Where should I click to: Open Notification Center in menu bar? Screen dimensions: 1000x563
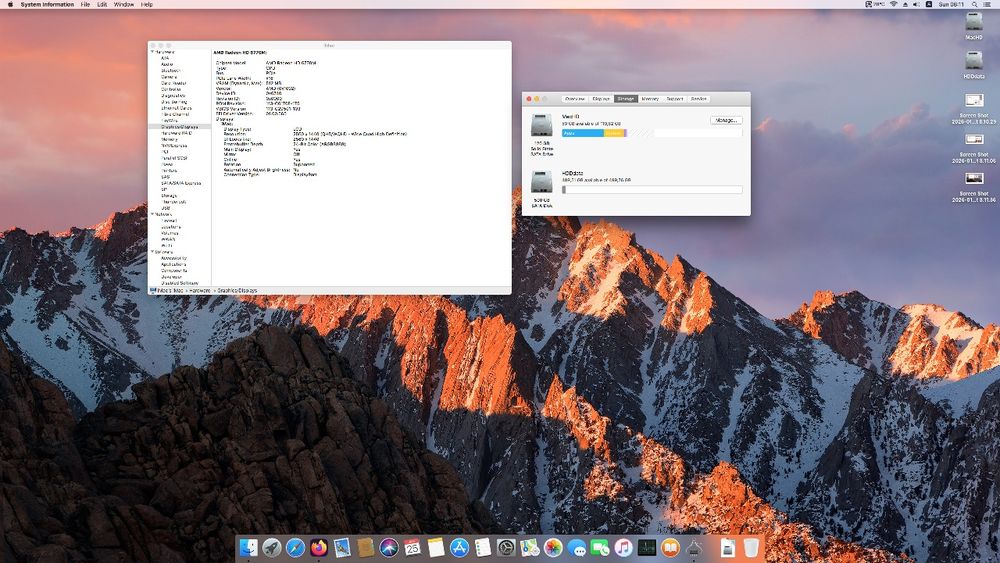[987, 4]
